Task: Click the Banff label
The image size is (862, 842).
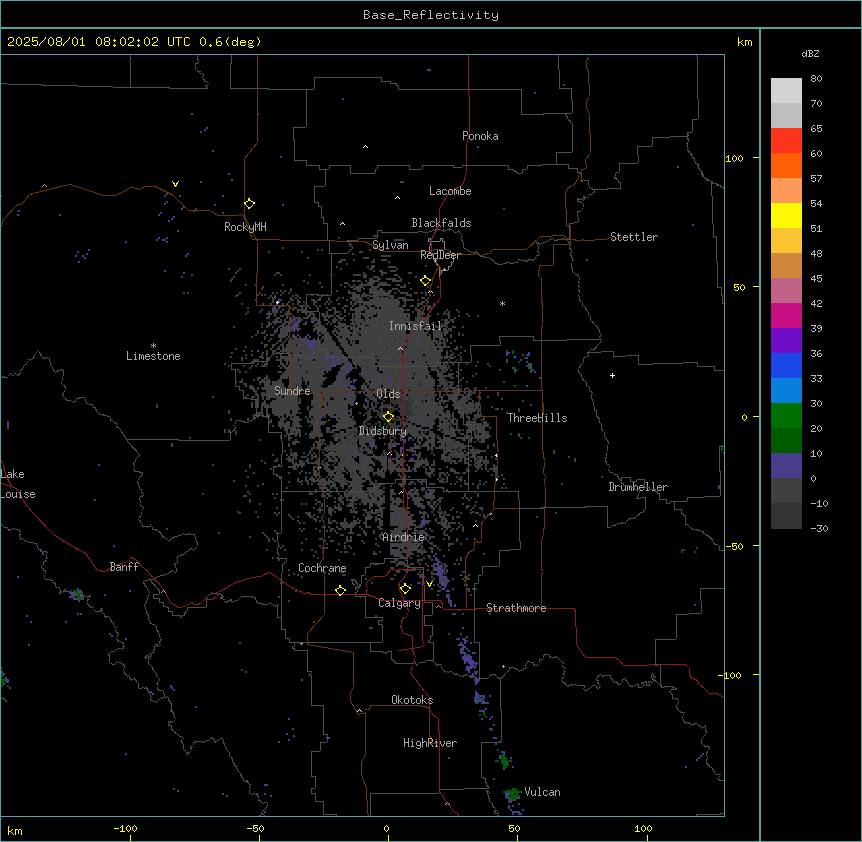Action: tap(124, 567)
